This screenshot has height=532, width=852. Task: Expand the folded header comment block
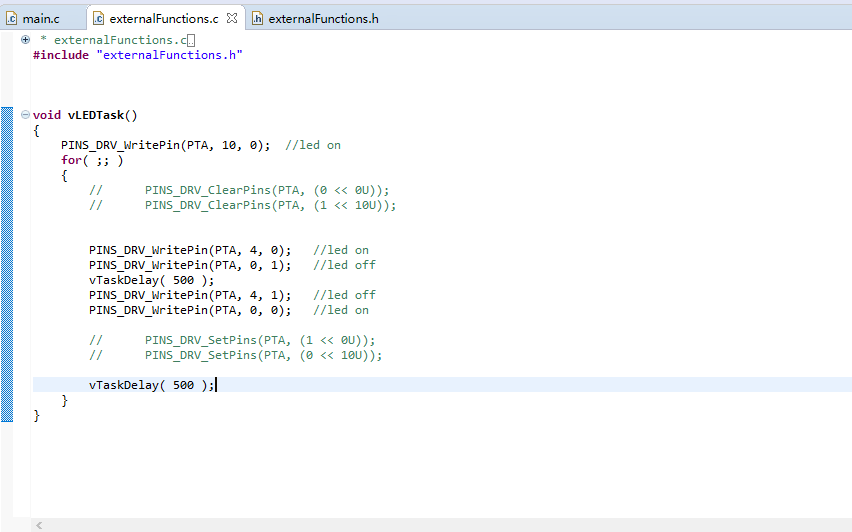(x=25, y=40)
